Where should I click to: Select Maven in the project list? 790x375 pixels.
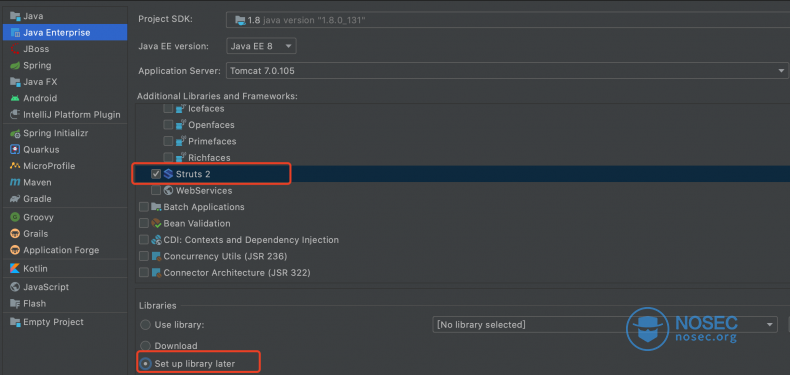pos(64,182)
